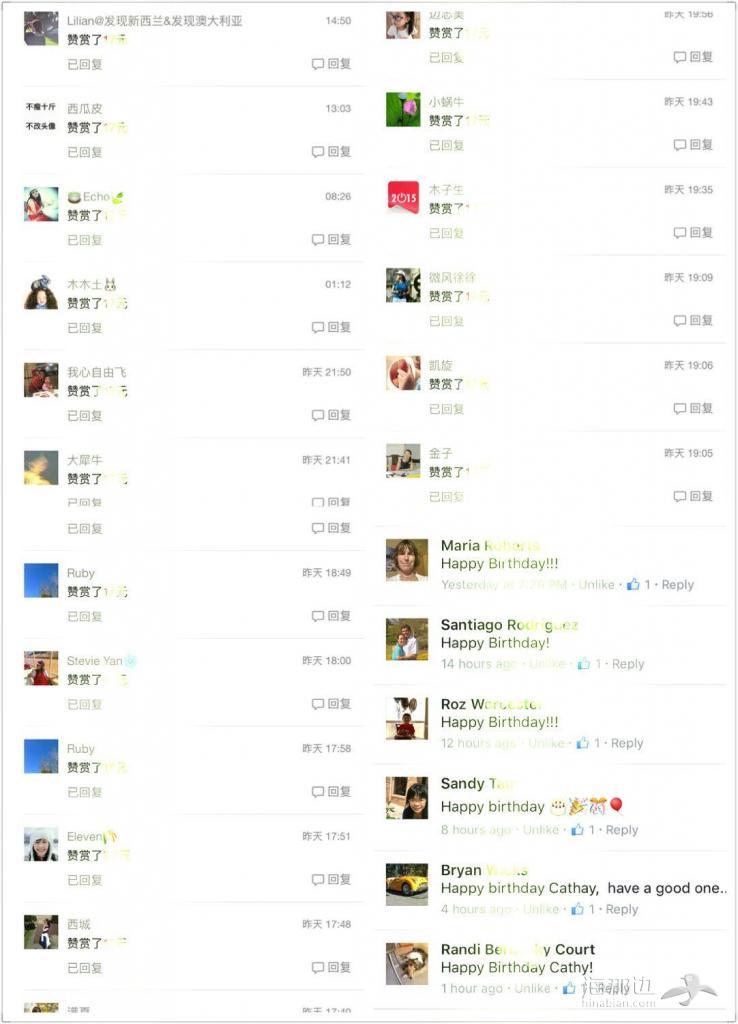The height and width of the screenshot is (1024, 738).
Task: Open 木子生's red 2015 avatar
Action: pos(403,197)
